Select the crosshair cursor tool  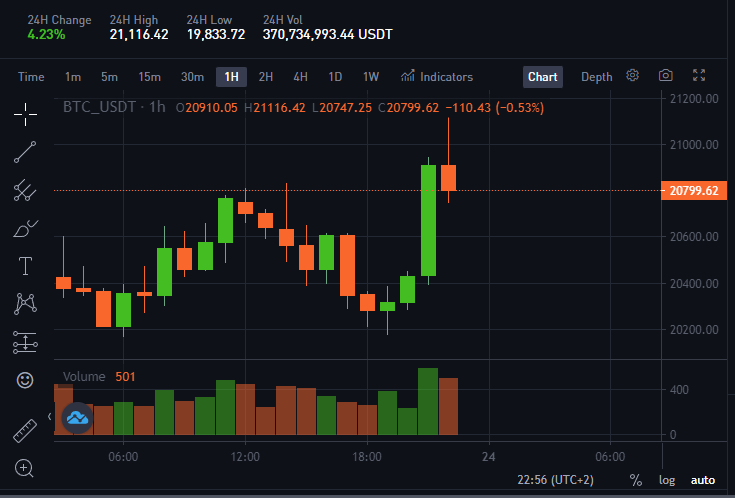pos(25,114)
